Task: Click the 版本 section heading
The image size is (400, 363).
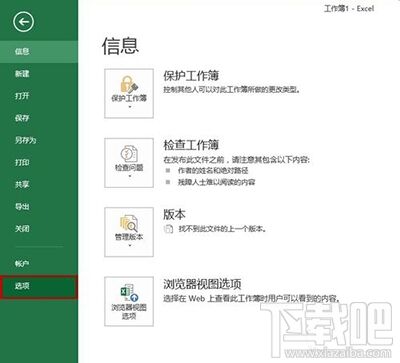Action: [x=174, y=214]
